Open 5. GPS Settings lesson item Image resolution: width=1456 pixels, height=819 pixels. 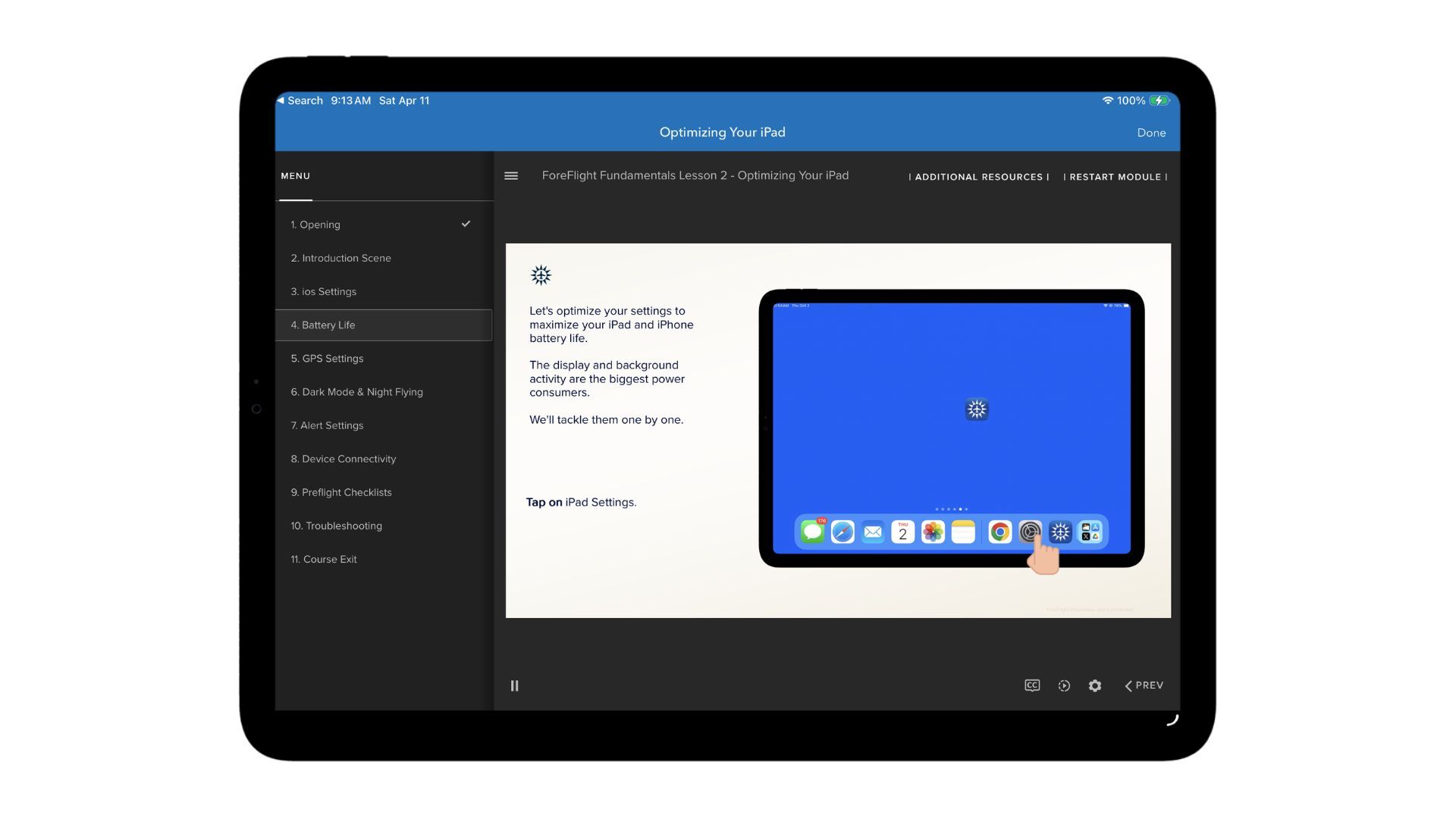click(x=327, y=359)
